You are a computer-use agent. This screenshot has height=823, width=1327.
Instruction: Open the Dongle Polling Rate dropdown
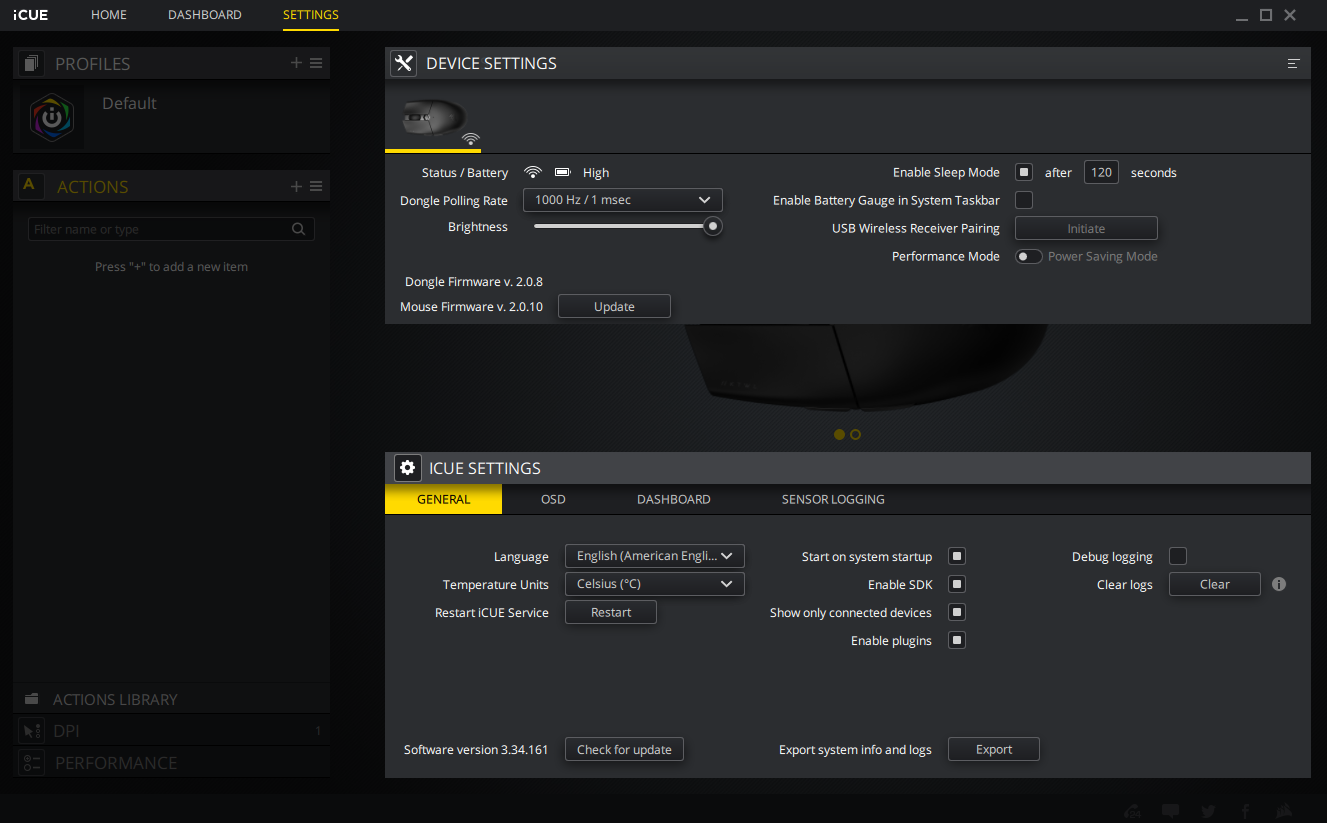tap(623, 200)
